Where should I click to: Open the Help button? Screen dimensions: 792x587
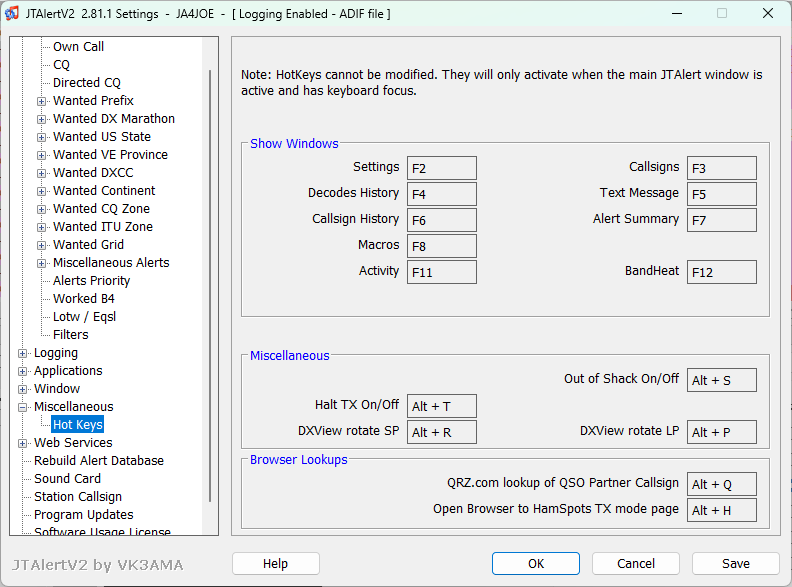coord(276,563)
